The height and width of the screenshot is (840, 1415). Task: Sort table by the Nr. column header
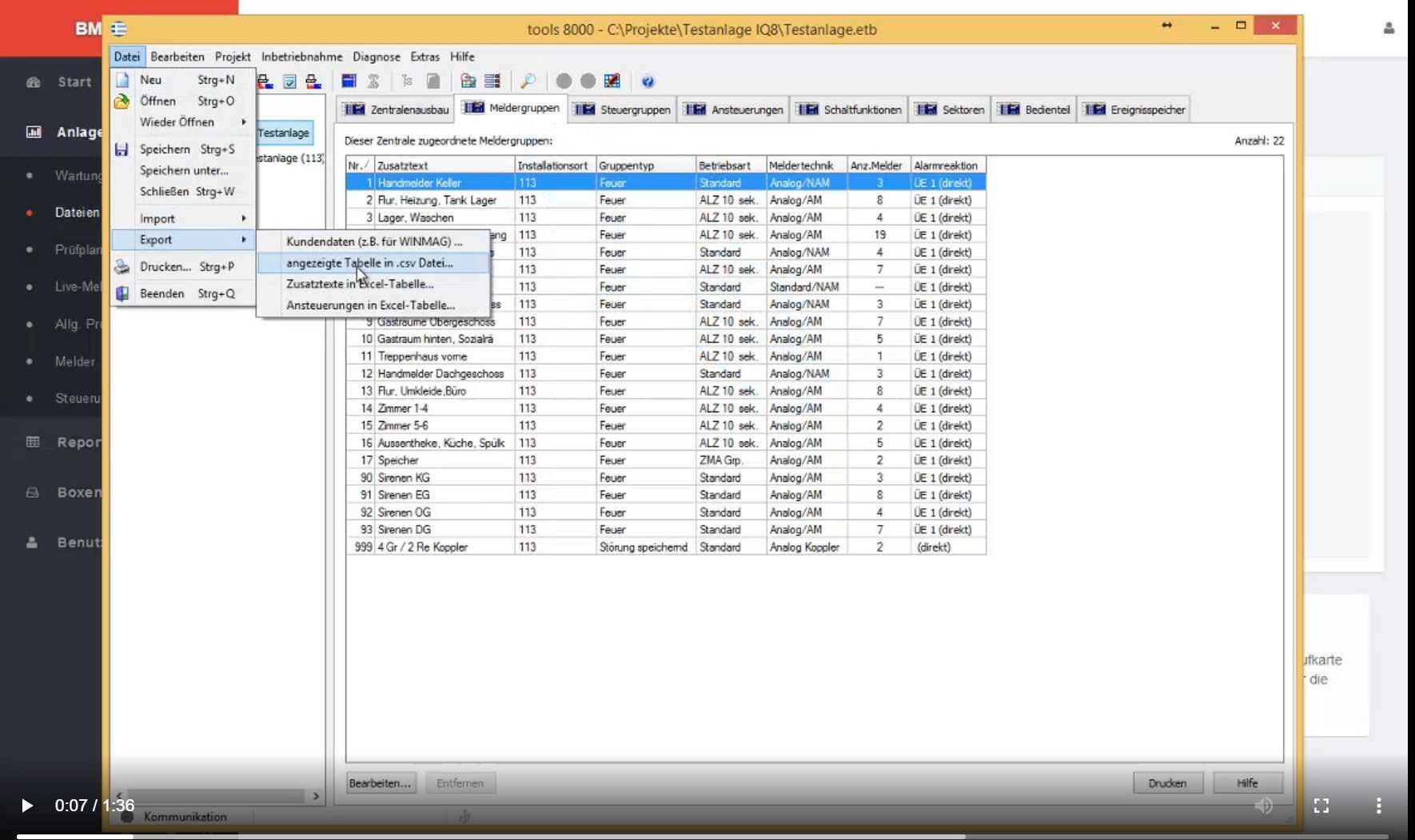pyautogui.click(x=359, y=165)
